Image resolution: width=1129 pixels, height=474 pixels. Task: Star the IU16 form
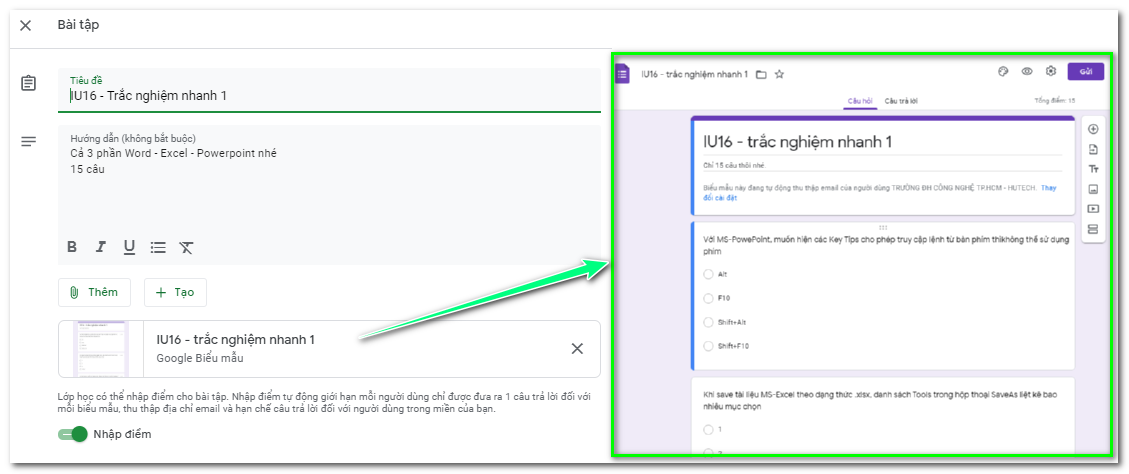click(779, 74)
